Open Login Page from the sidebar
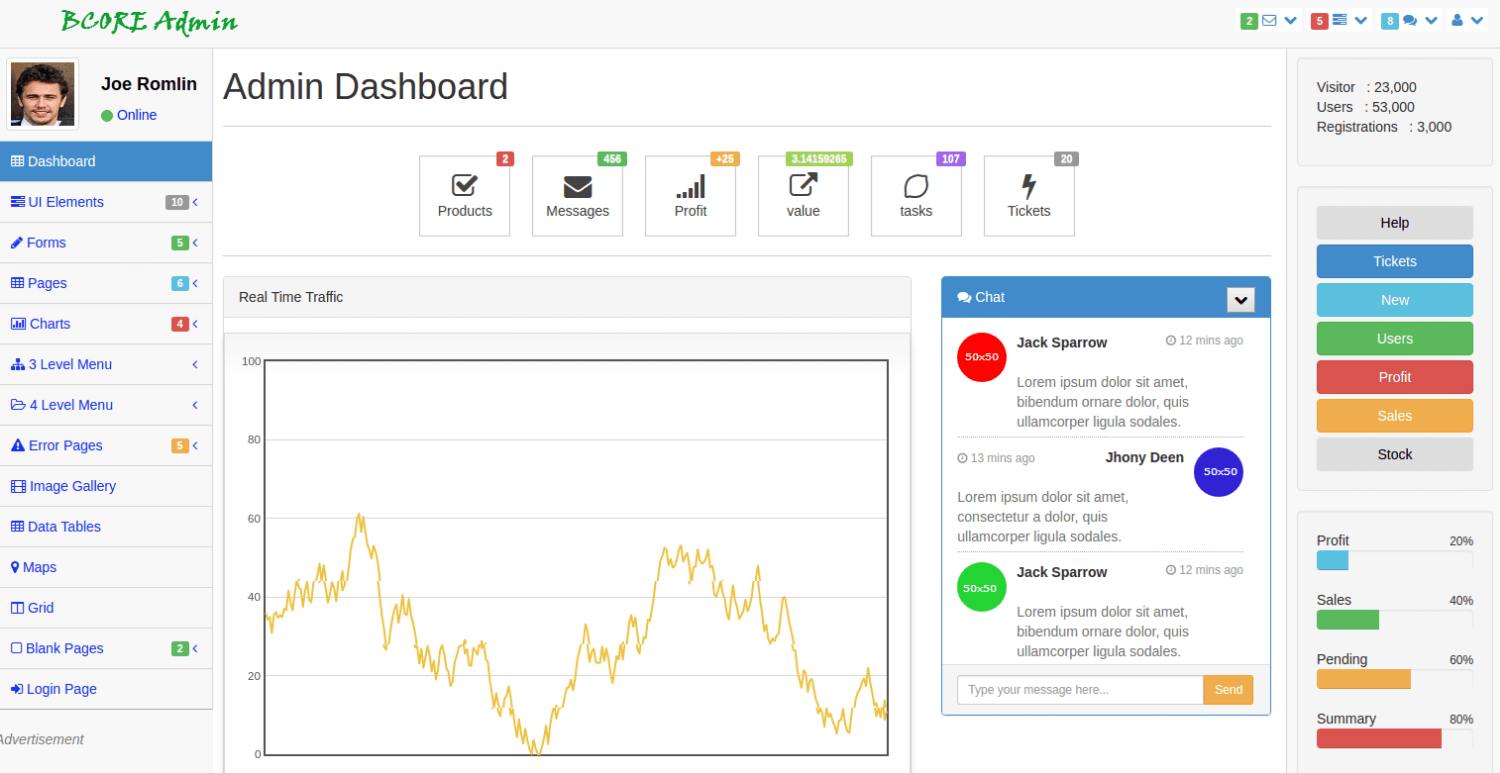Image resolution: width=1500 pixels, height=773 pixels. click(106, 689)
